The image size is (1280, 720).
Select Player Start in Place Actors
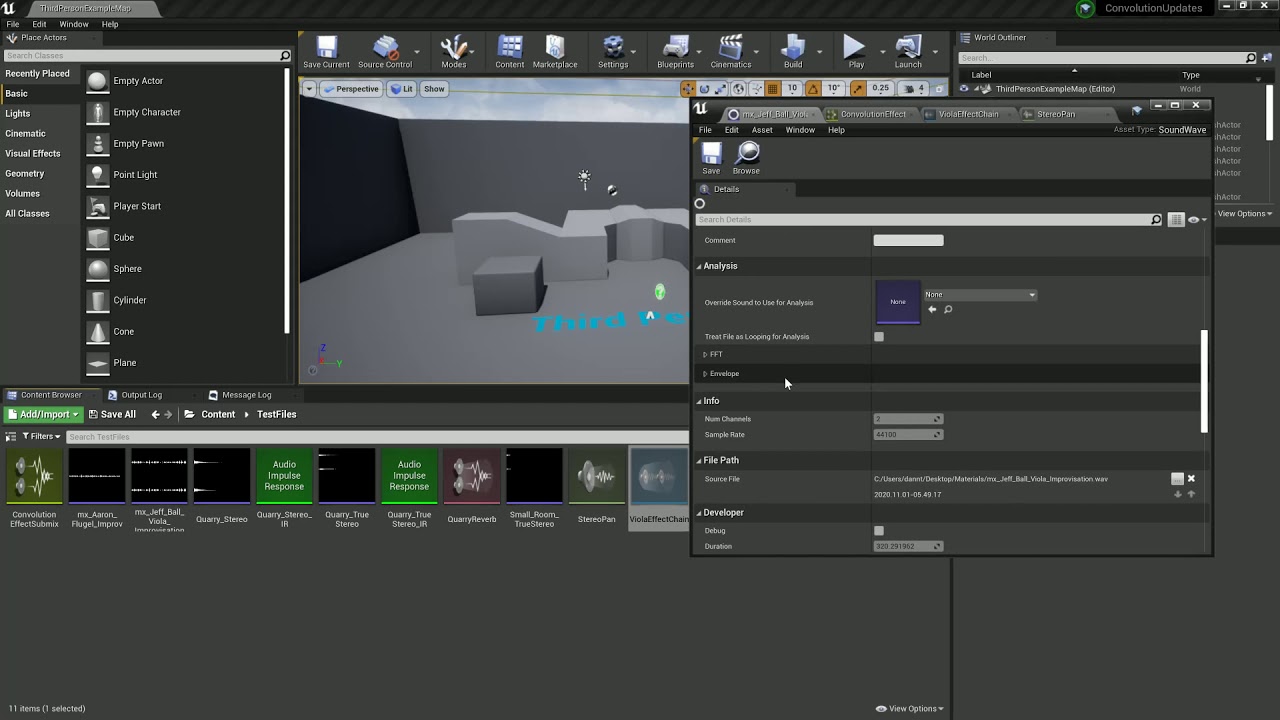click(x=137, y=206)
